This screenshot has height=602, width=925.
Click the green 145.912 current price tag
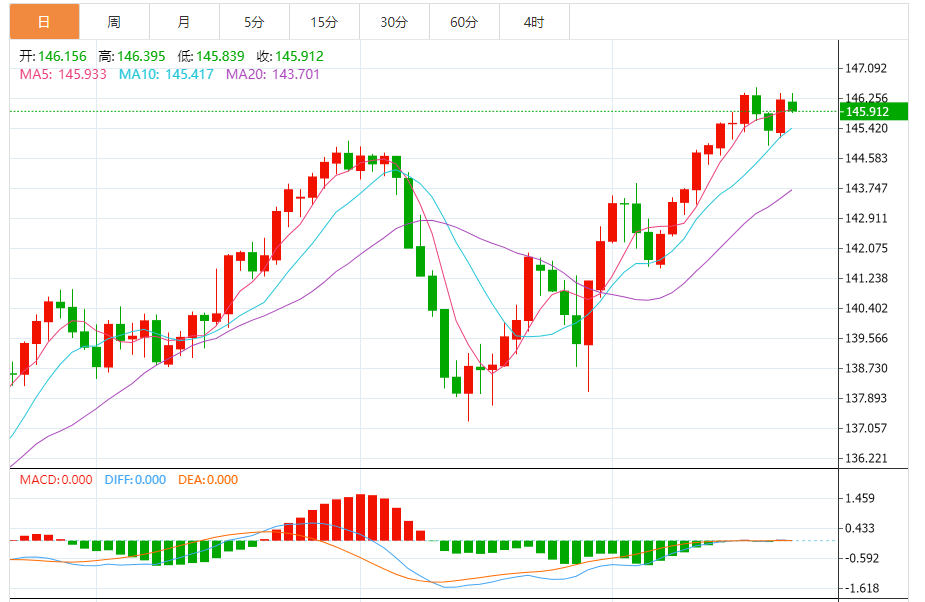(x=874, y=112)
